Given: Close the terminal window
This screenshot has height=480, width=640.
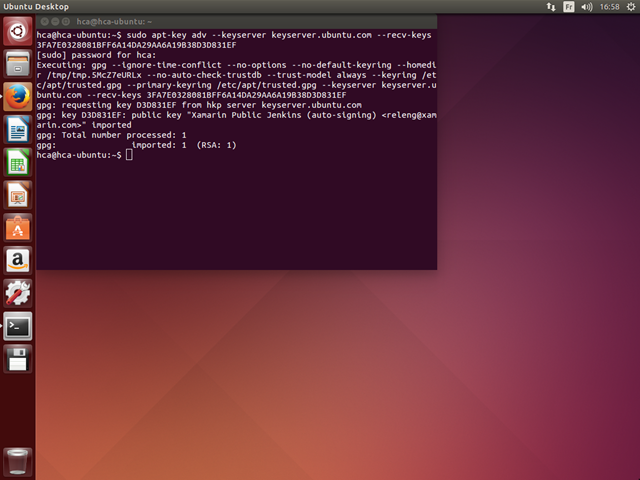Looking at the screenshot, I should (x=44, y=21).
